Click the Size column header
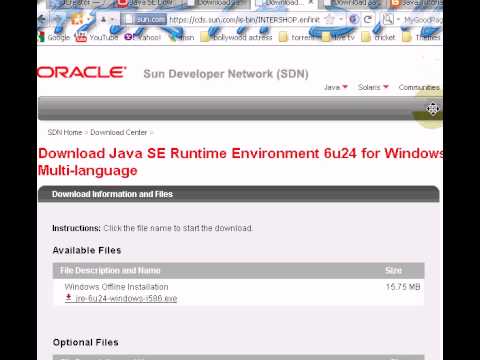480x360 pixels. pyautogui.click(x=394, y=270)
